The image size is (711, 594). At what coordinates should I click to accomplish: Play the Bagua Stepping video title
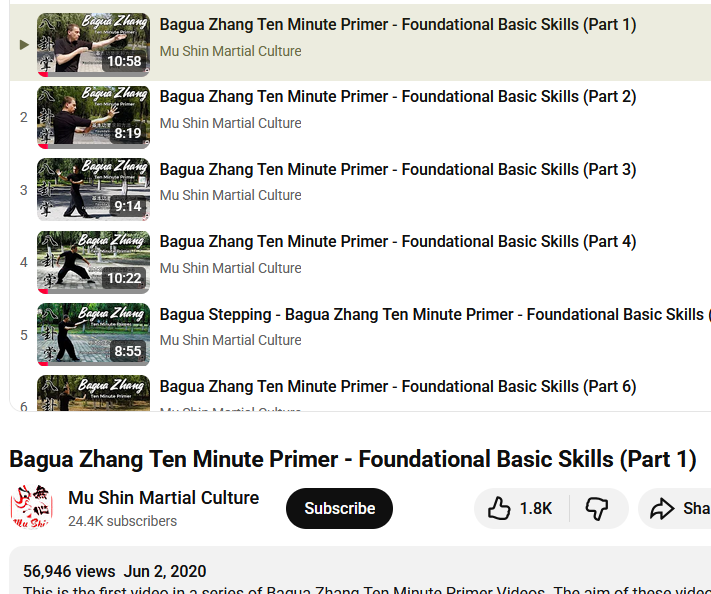pyautogui.click(x=435, y=314)
